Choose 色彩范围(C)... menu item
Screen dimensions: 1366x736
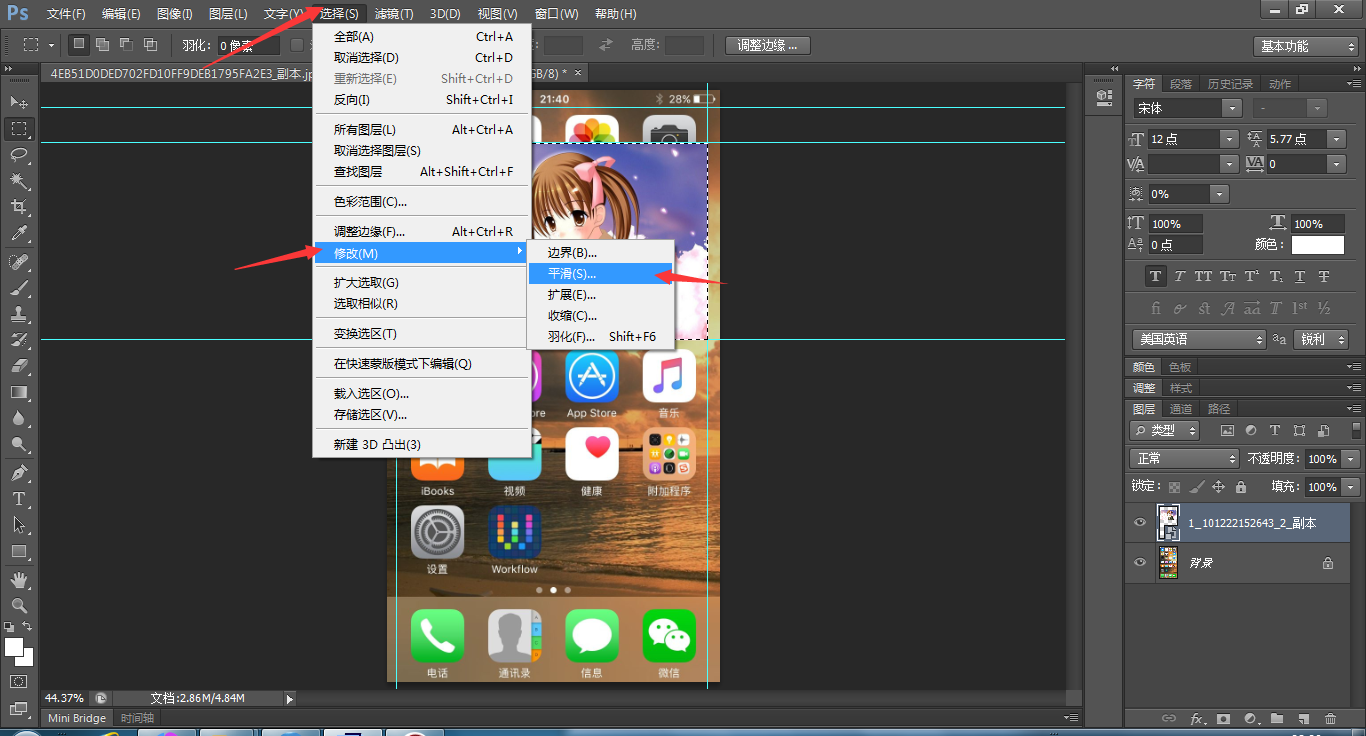tap(420, 201)
